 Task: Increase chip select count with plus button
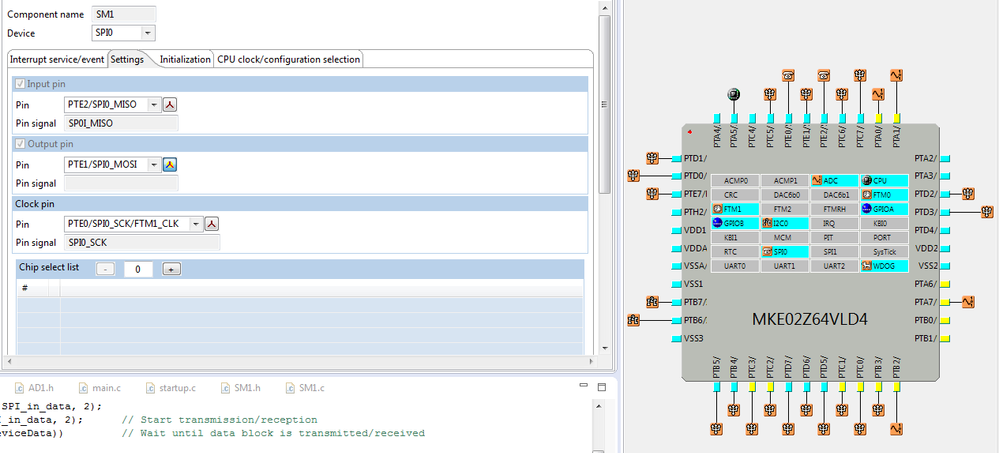171,270
